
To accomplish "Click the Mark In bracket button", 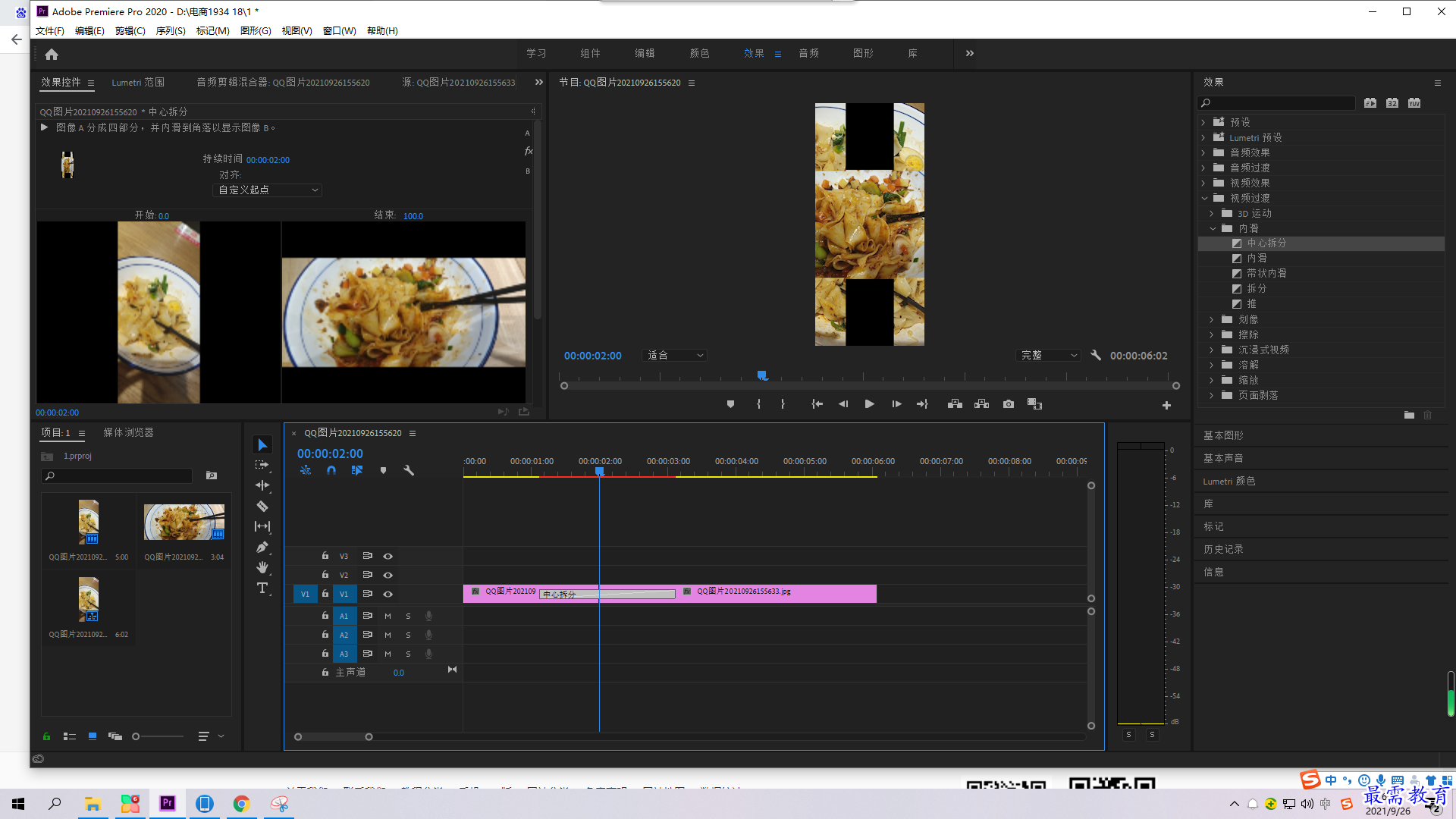I will [x=758, y=404].
